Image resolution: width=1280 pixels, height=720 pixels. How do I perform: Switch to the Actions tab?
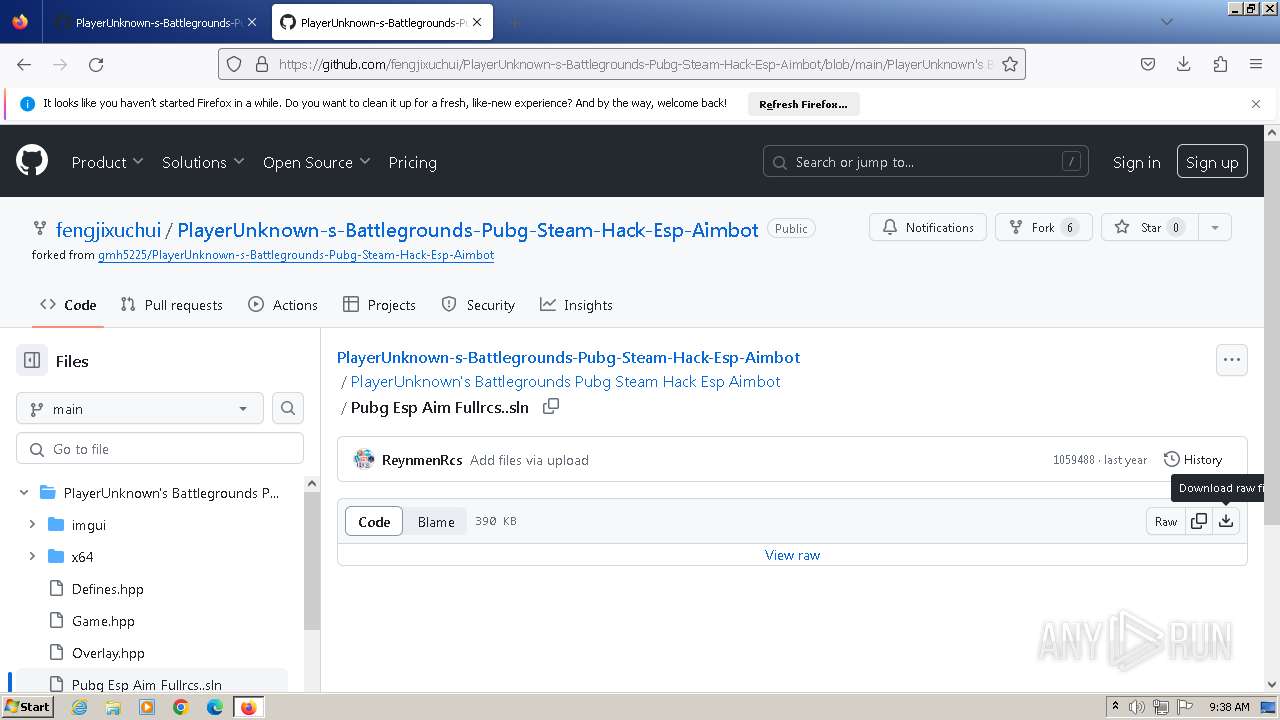click(x=283, y=305)
